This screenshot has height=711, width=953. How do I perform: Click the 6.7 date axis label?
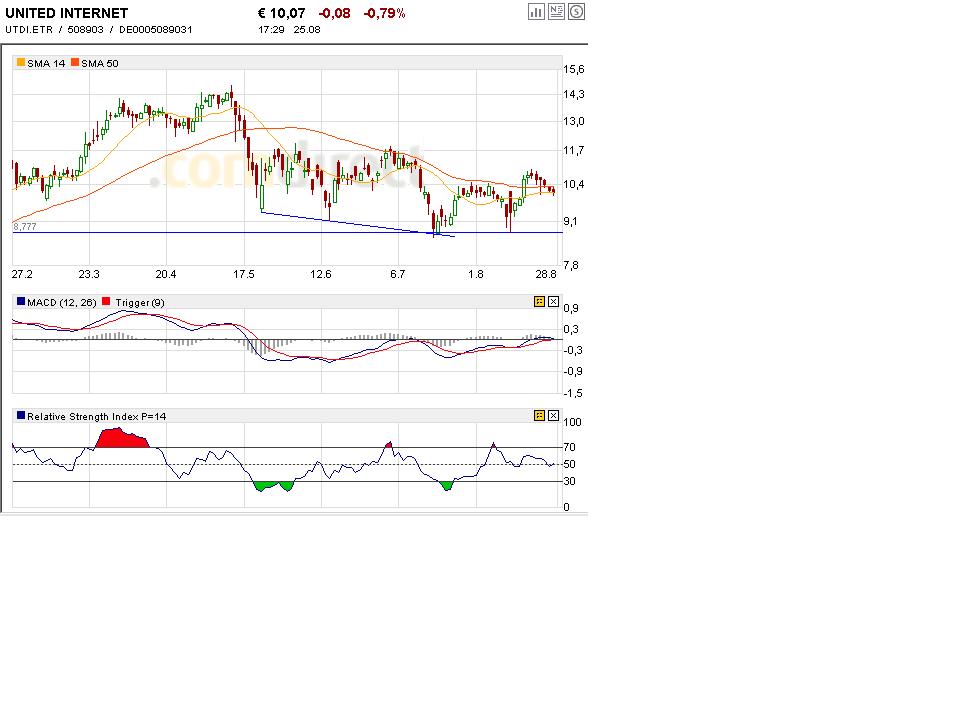tap(397, 274)
